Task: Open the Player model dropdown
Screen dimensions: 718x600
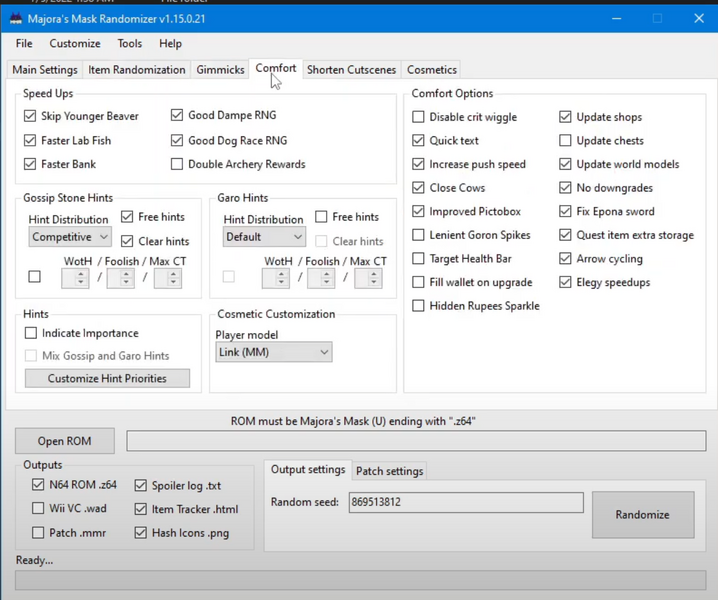Action: pyautogui.click(x=274, y=352)
